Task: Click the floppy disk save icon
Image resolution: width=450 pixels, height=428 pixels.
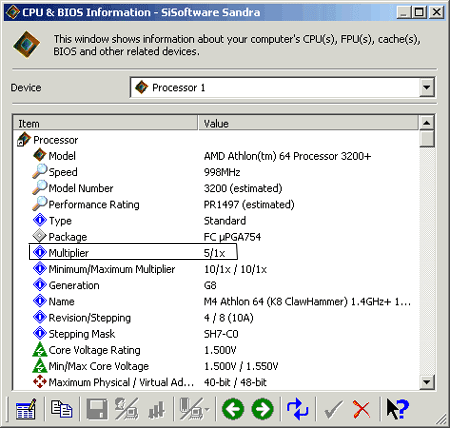Action: [x=97, y=409]
